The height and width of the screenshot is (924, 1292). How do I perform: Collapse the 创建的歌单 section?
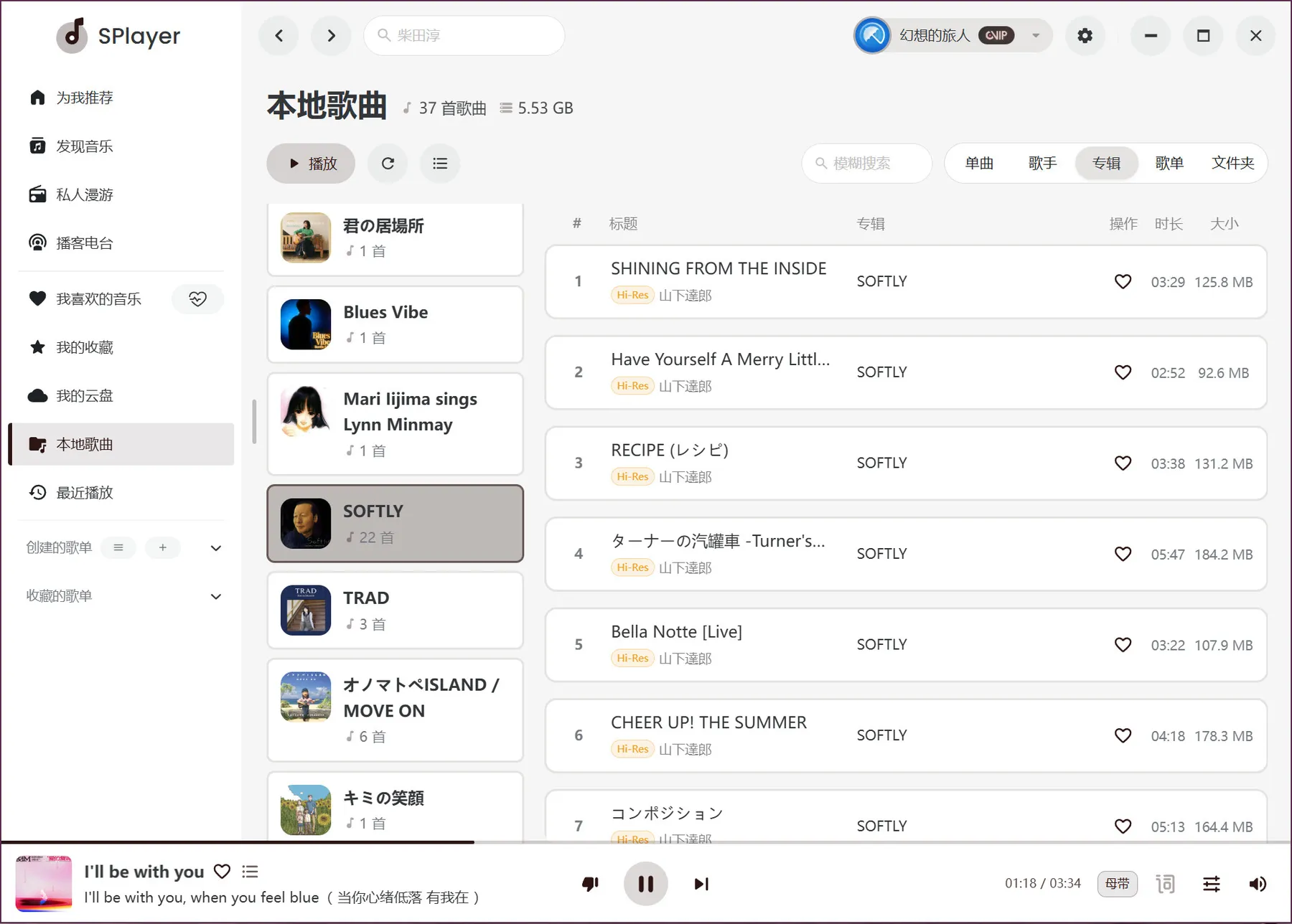coord(215,548)
